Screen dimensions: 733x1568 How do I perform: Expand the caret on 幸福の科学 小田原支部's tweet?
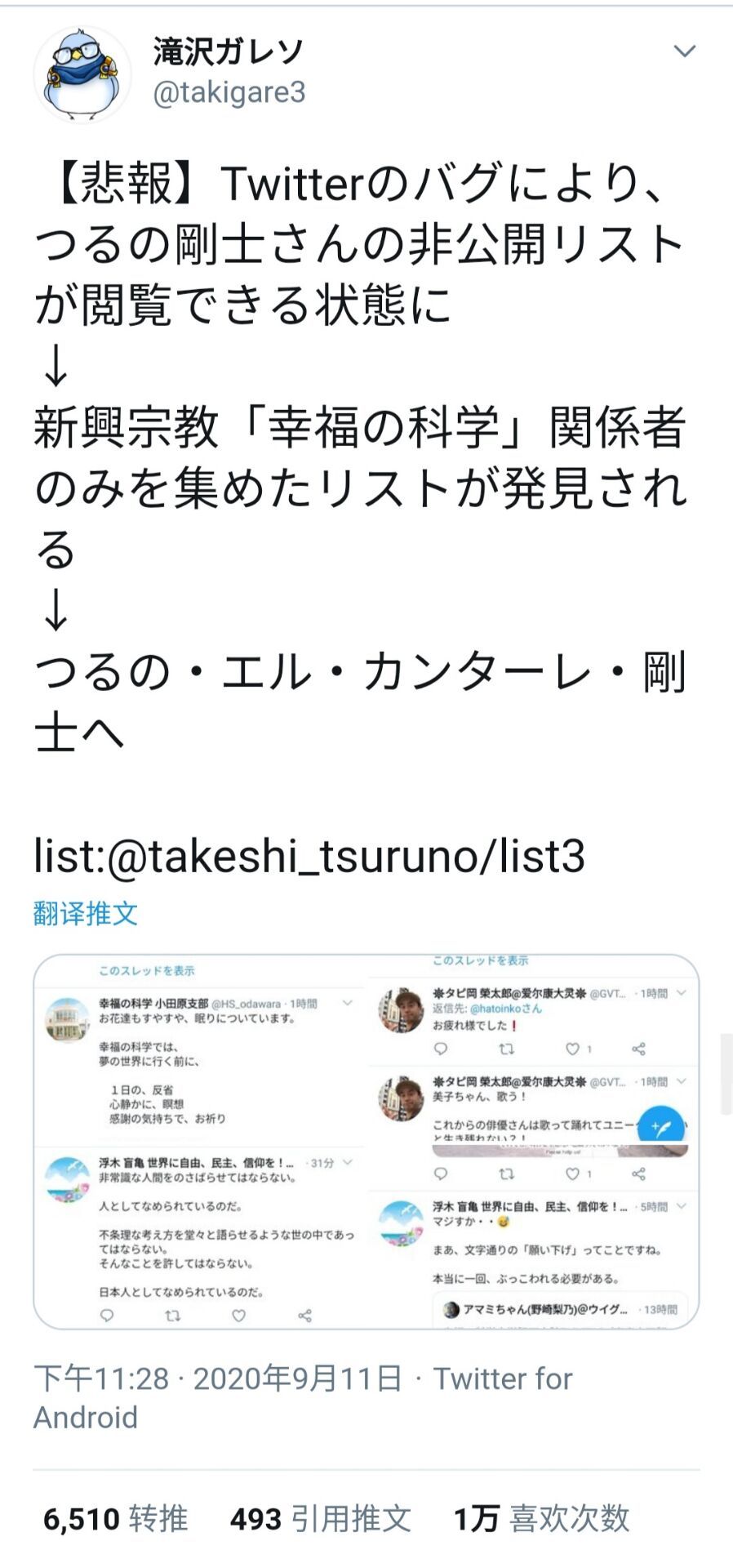click(x=347, y=1003)
